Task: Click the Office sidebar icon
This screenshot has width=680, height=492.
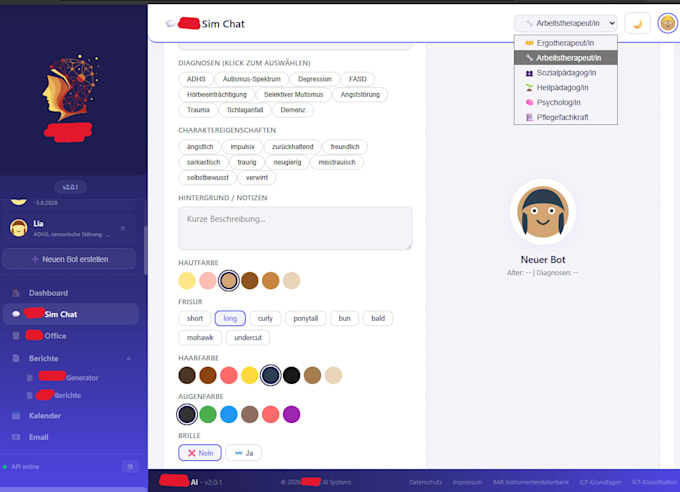Action: click(x=16, y=336)
